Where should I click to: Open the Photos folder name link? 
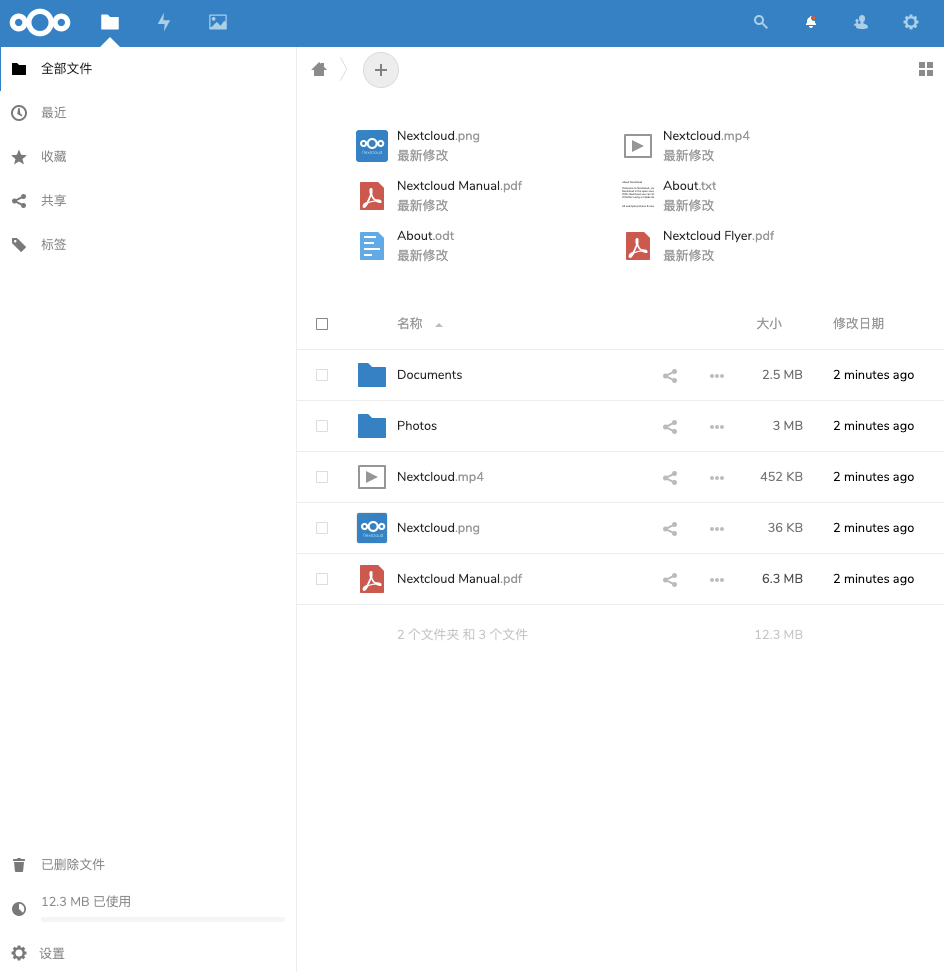417,426
